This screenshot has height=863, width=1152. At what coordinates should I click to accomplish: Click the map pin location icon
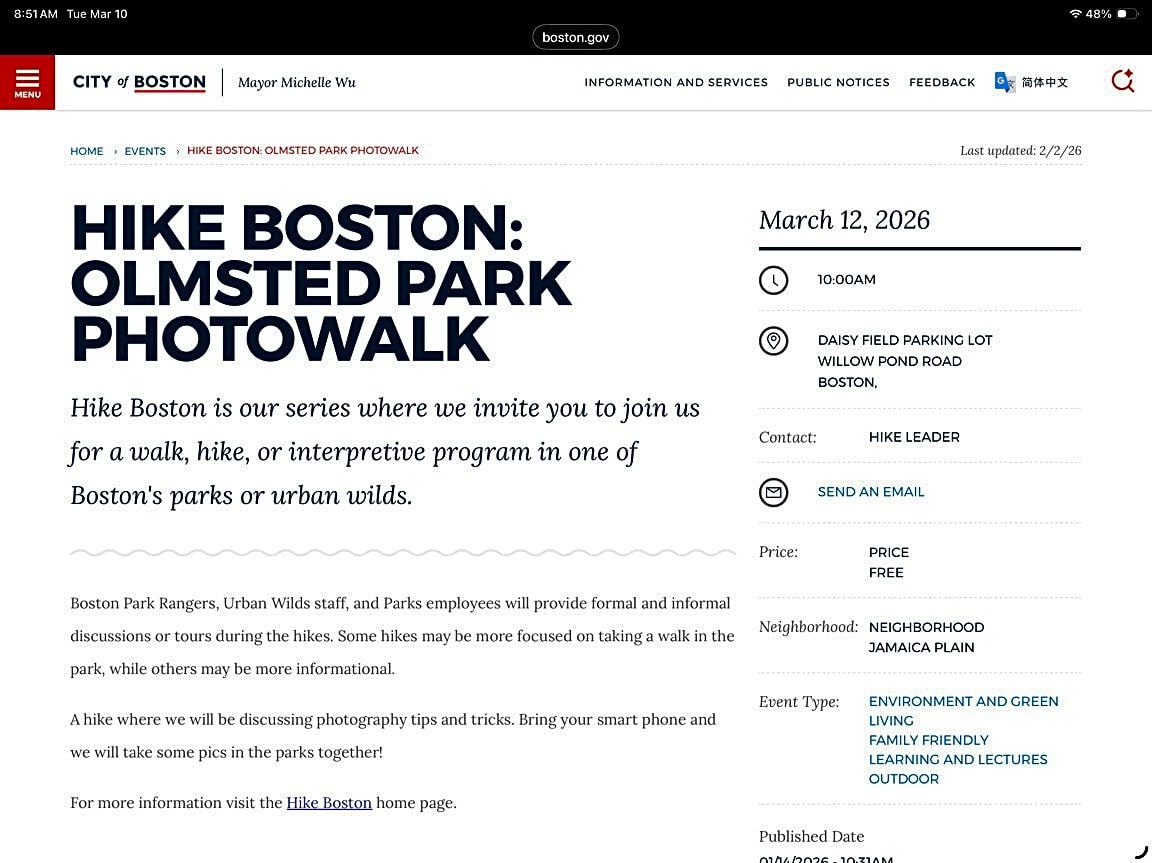point(773,341)
